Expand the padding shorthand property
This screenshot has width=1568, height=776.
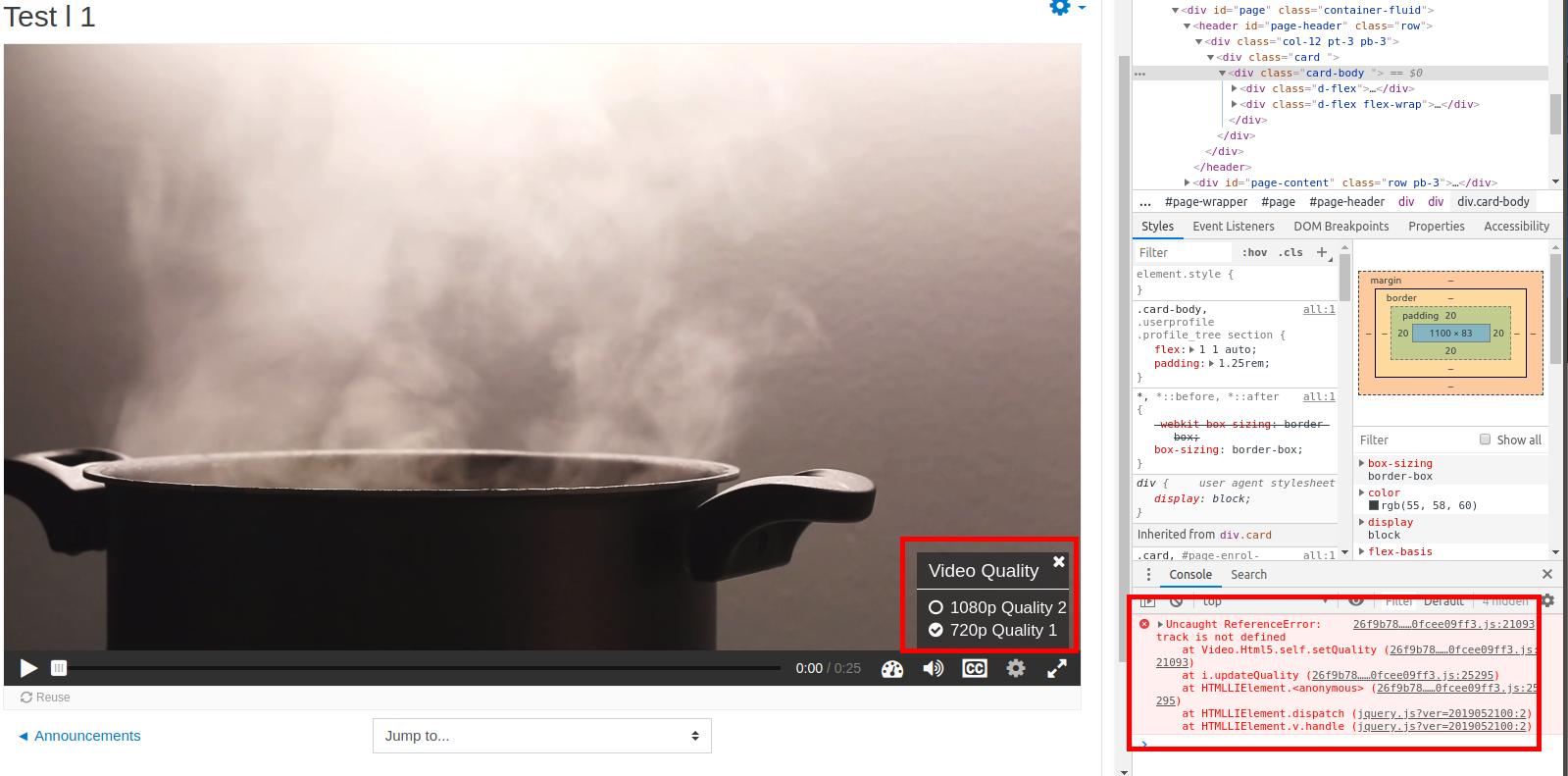point(1211,364)
